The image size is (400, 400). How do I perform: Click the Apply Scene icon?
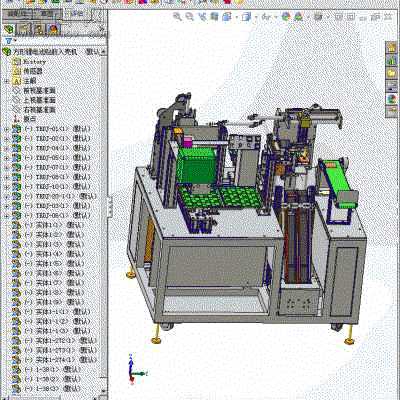tap(298, 16)
